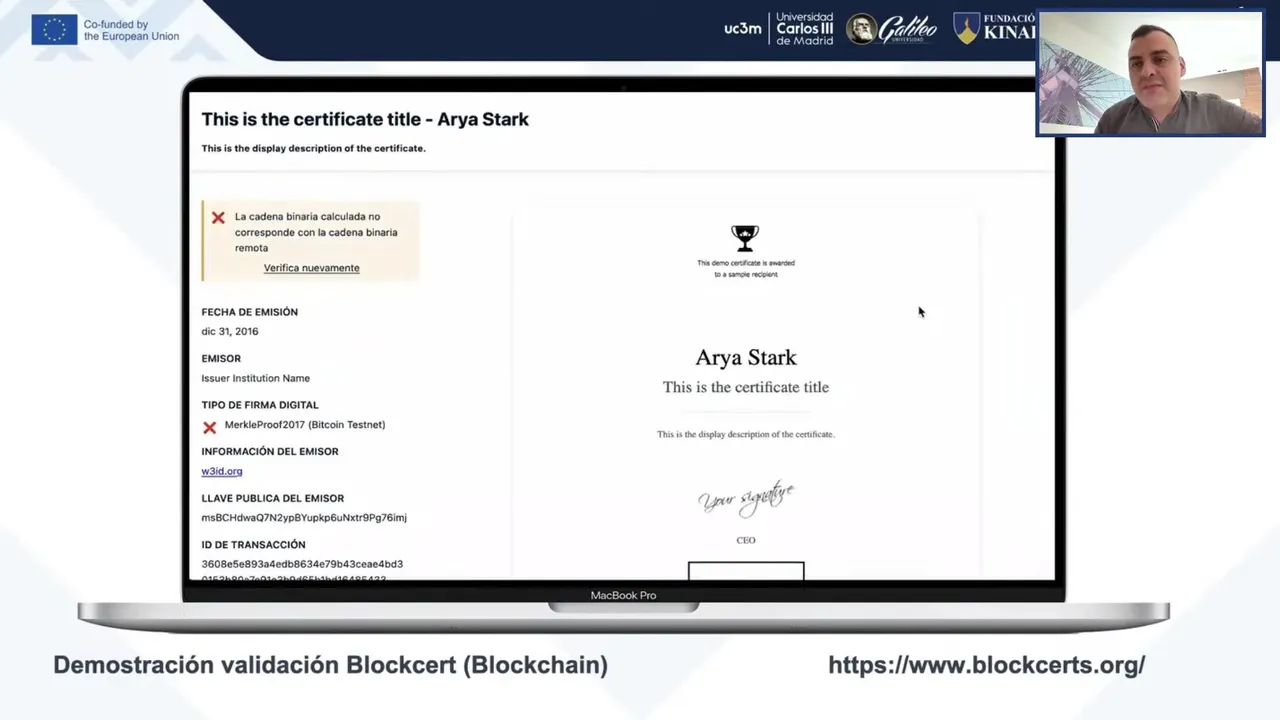Click the presenter webcam thumbnail

(x=1150, y=73)
